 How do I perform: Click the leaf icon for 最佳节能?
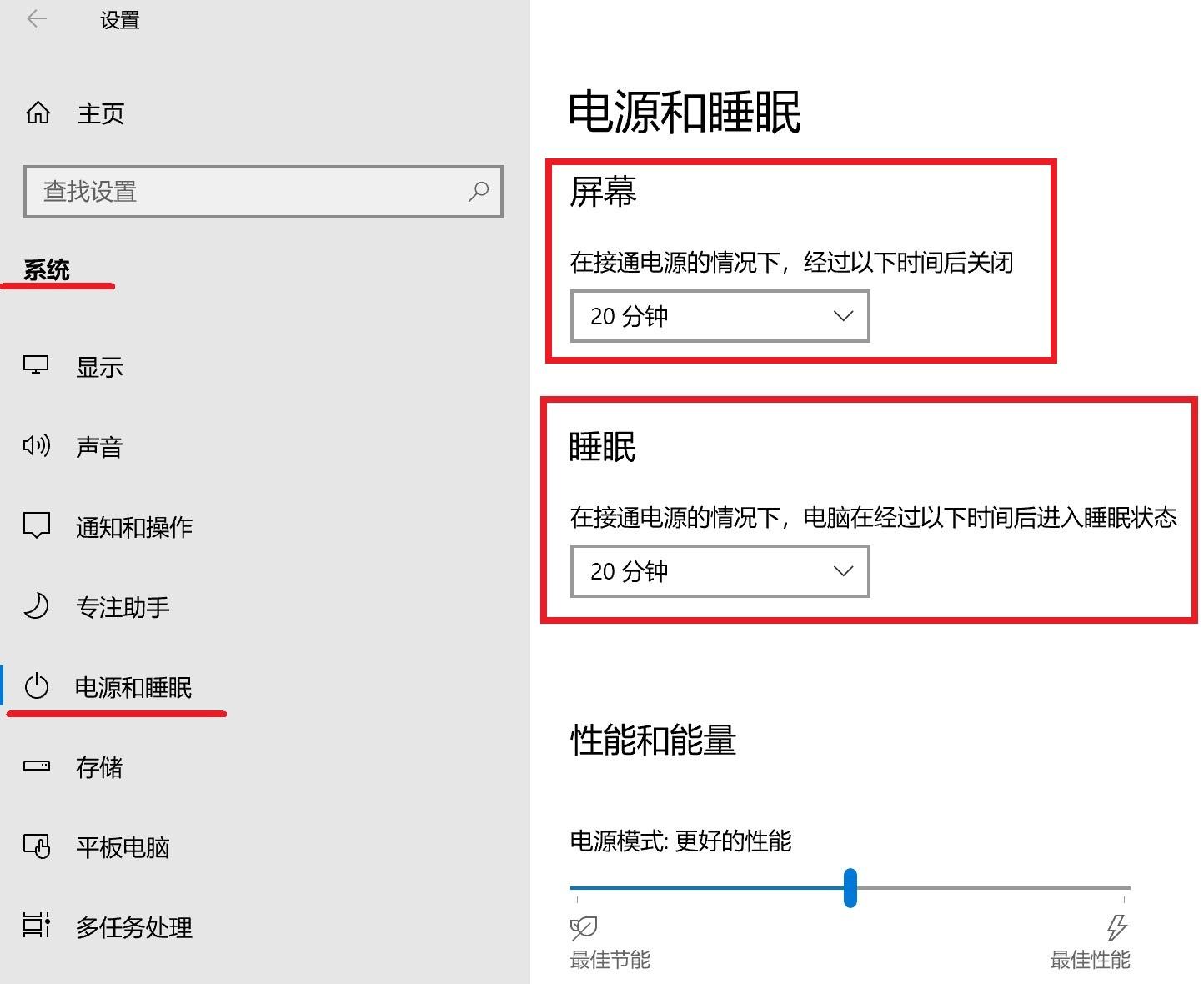coord(584,928)
